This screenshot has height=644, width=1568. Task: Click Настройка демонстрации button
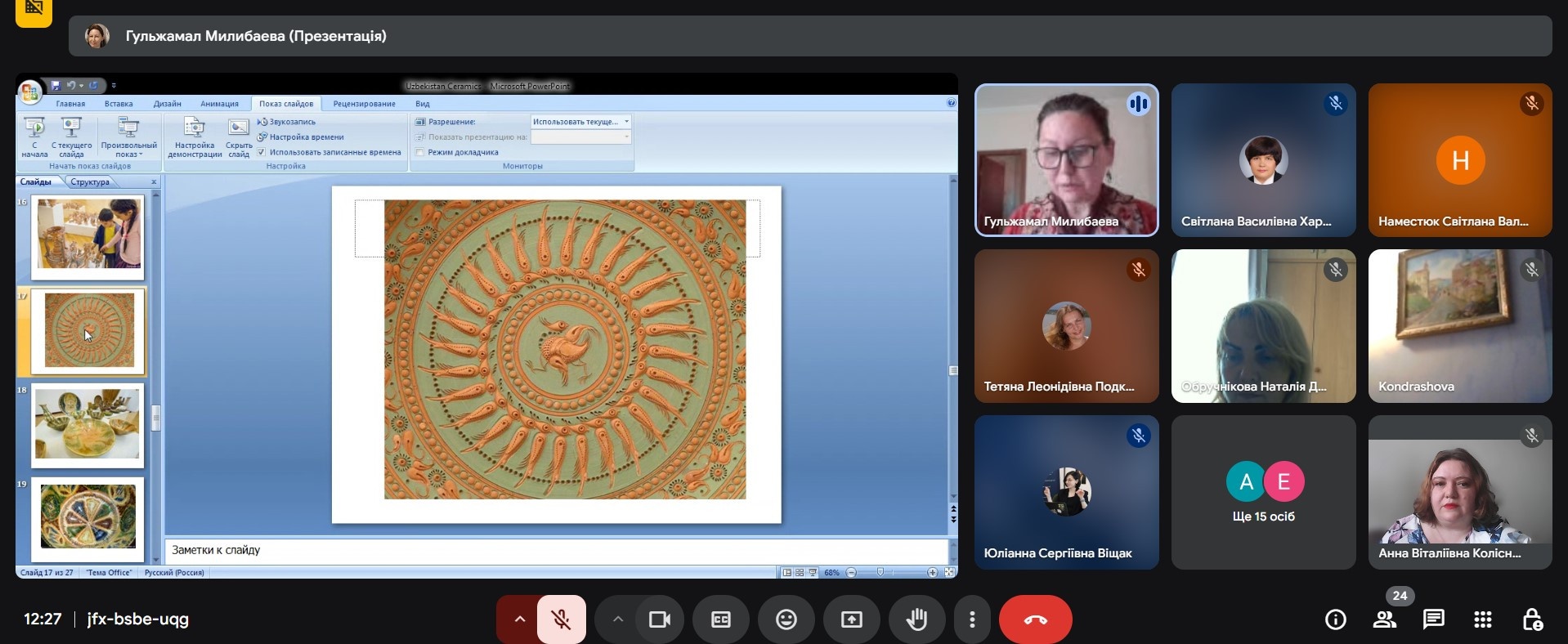pyautogui.click(x=195, y=137)
